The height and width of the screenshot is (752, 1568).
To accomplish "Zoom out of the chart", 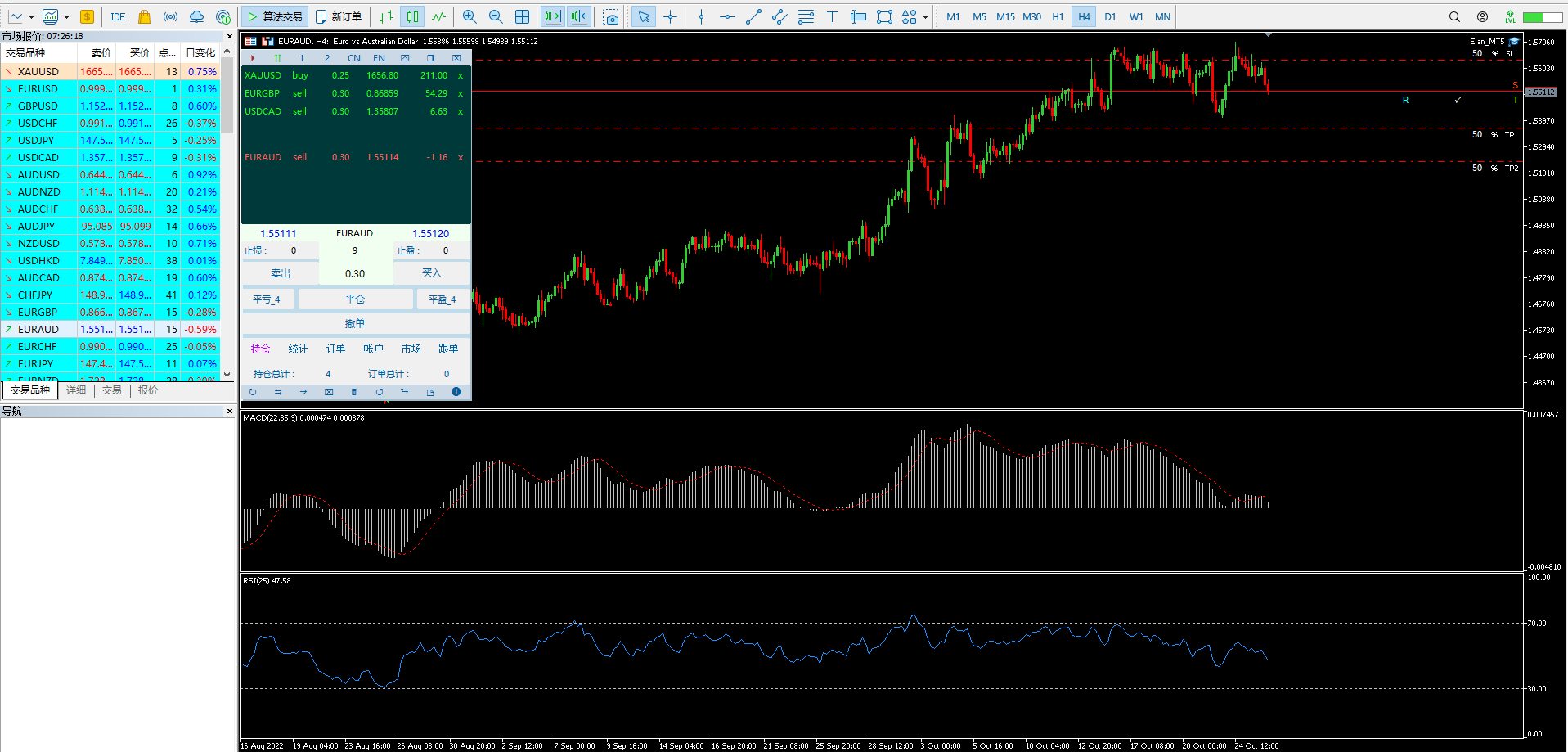I will (496, 16).
